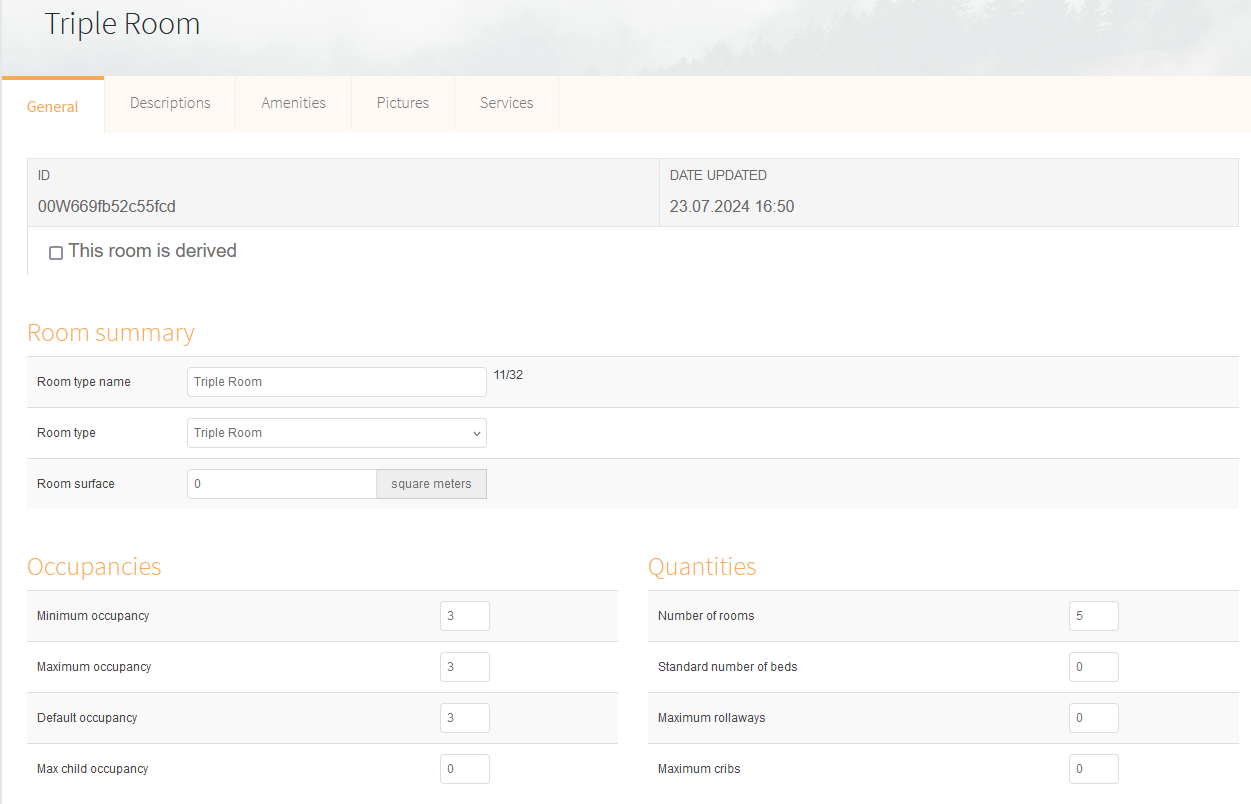Switch to the General tab

[53, 106]
